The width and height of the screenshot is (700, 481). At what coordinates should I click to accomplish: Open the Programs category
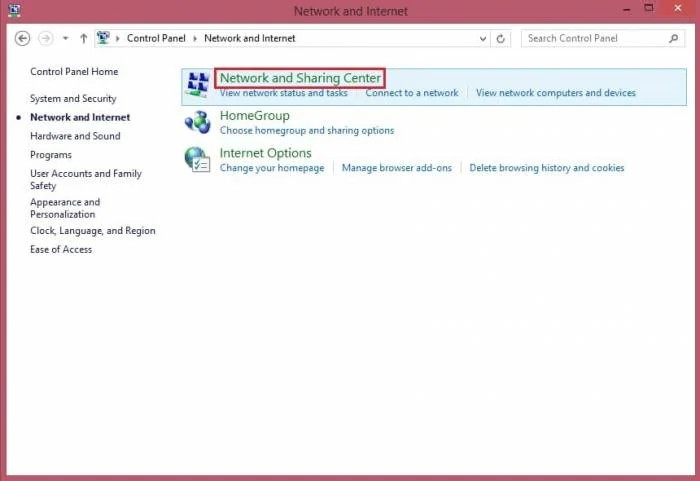(51, 155)
